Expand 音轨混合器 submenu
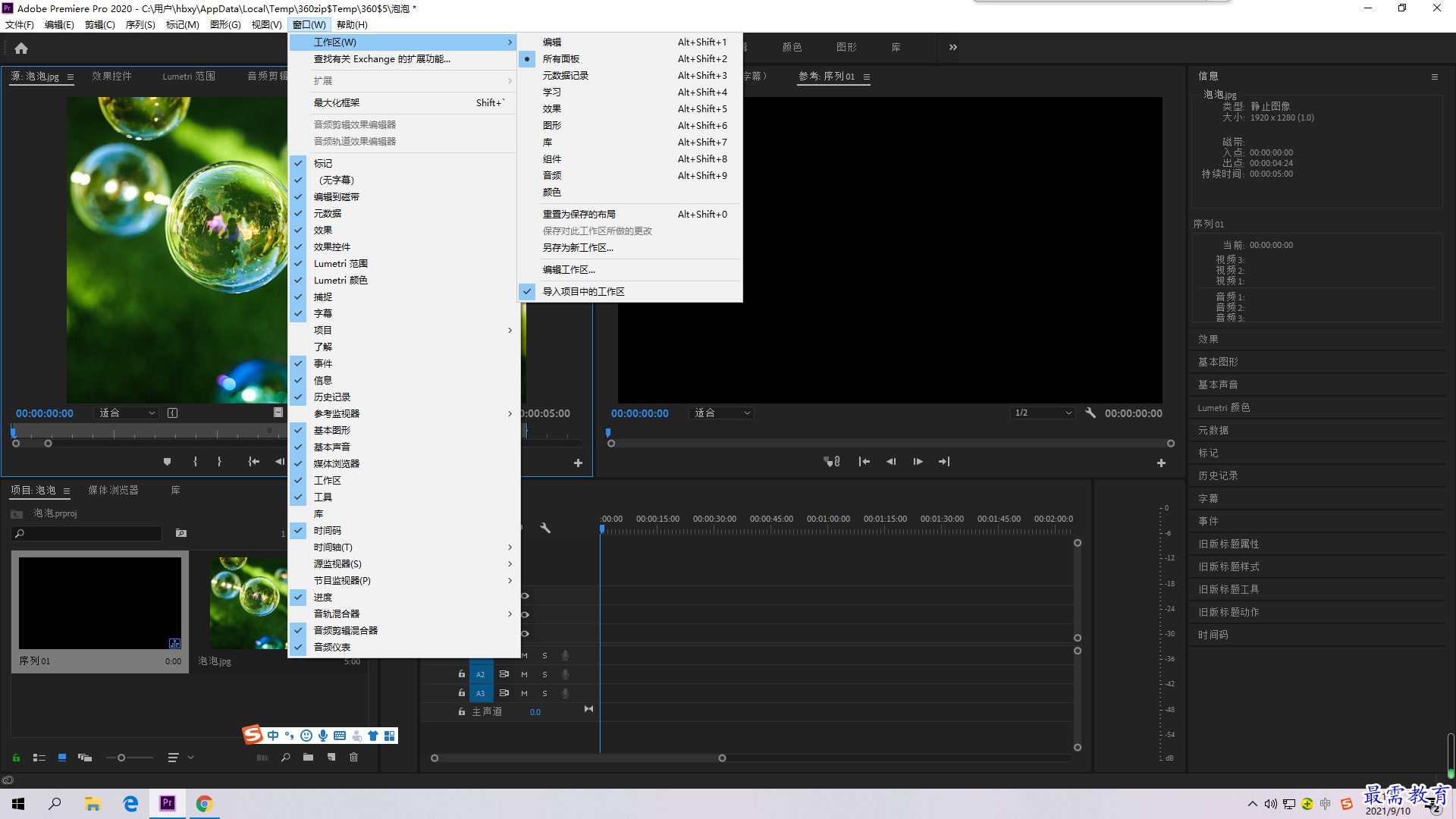Image resolution: width=1456 pixels, height=819 pixels. point(404,614)
